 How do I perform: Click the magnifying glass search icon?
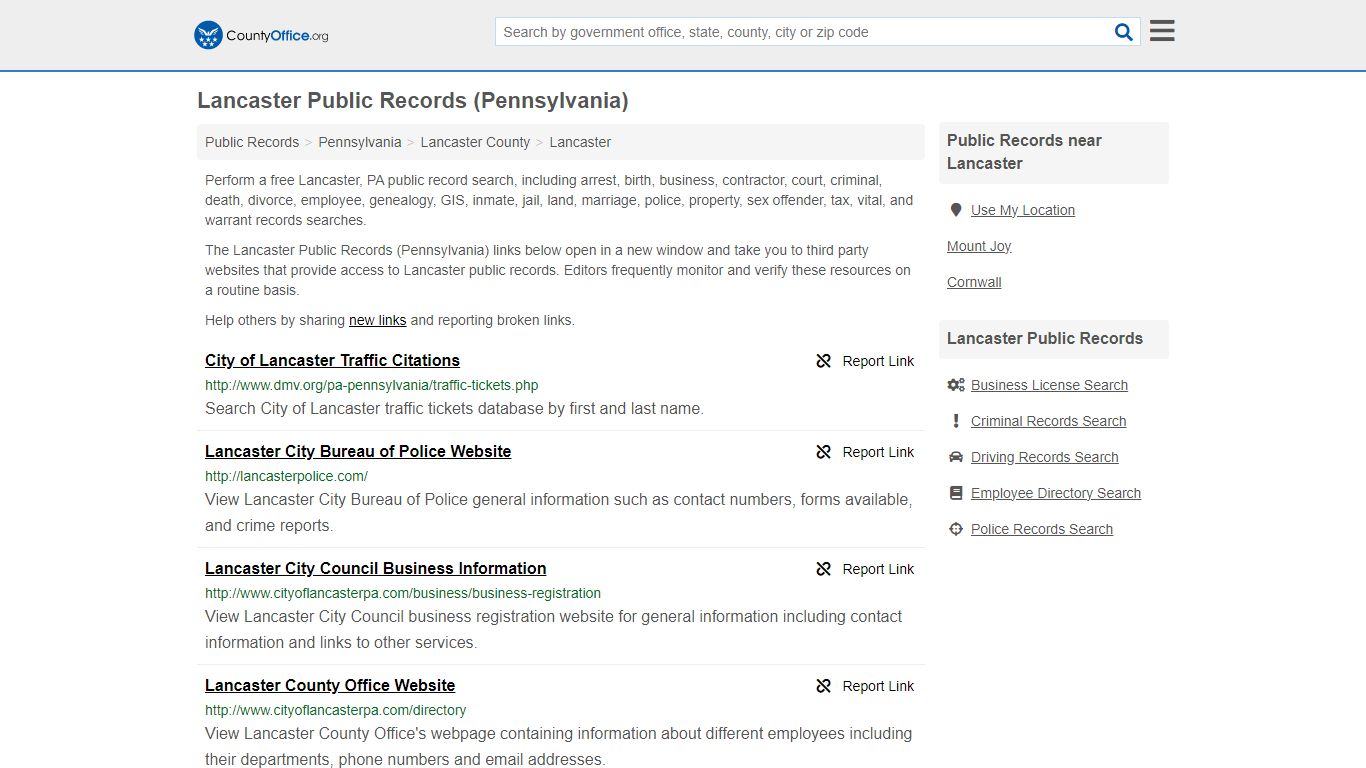click(x=1124, y=32)
